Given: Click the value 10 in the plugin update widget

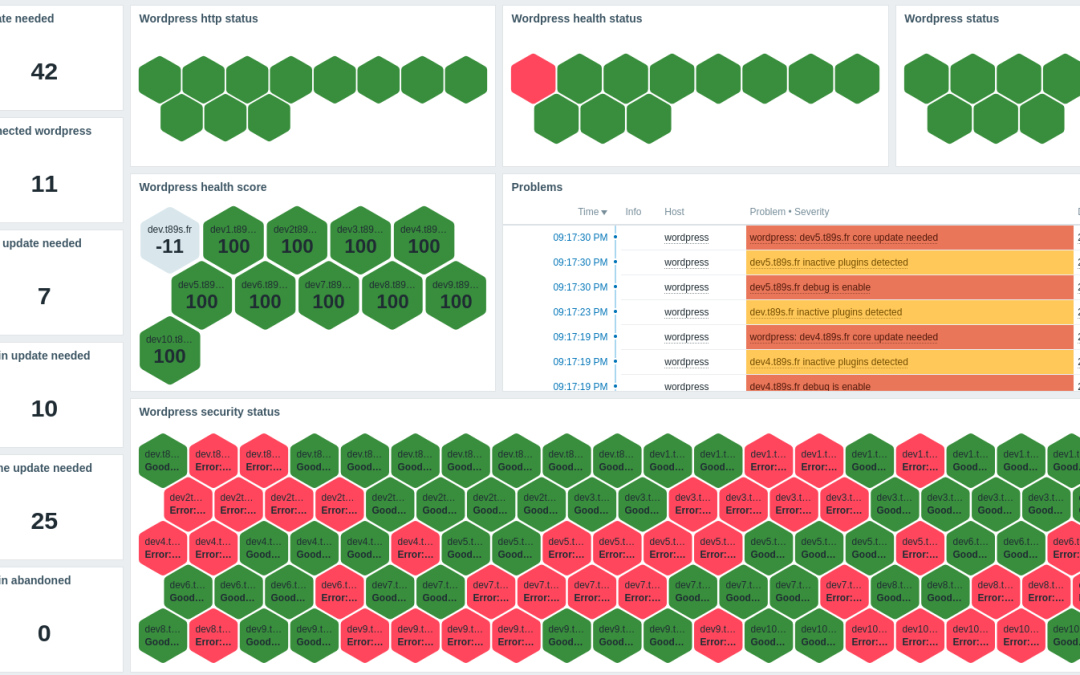Looking at the screenshot, I should [x=44, y=408].
